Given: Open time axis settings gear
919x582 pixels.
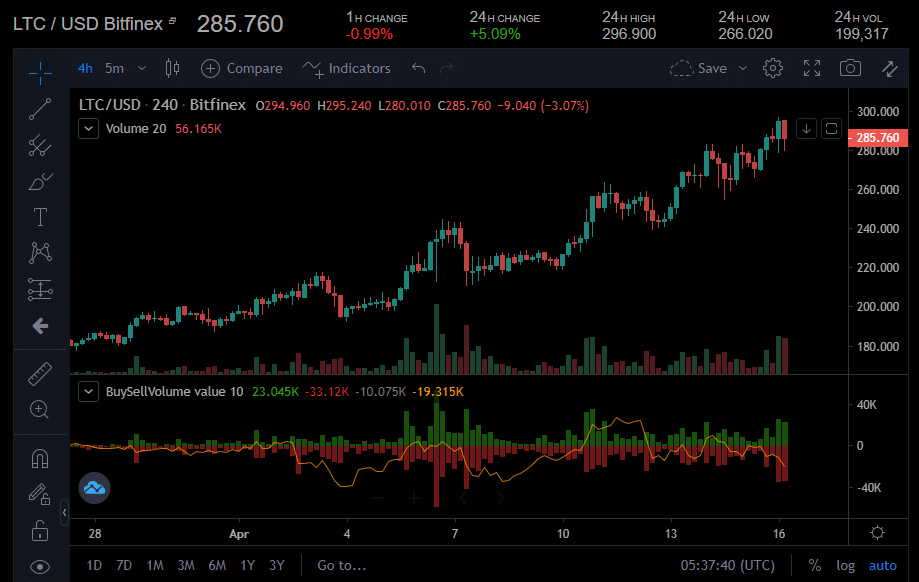Looking at the screenshot, I should tap(877, 533).
